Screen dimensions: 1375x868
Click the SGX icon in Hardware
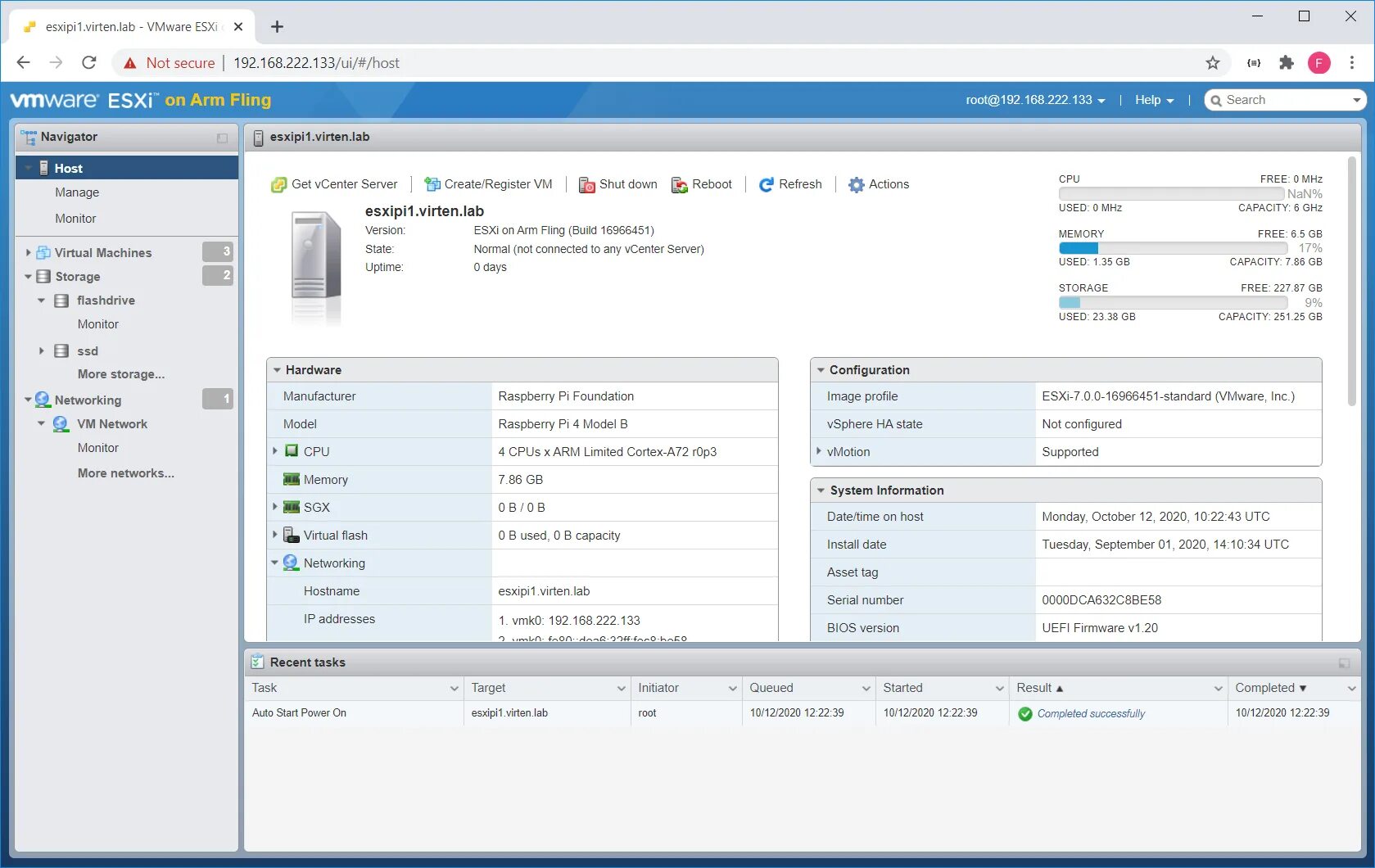[x=292, y=507]
